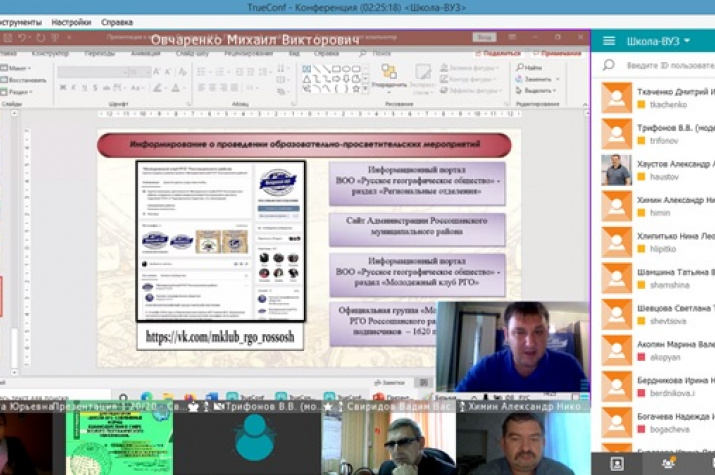
Task: Open Переходы tab in PowerPoint ribbon
Action: [99, 53]
